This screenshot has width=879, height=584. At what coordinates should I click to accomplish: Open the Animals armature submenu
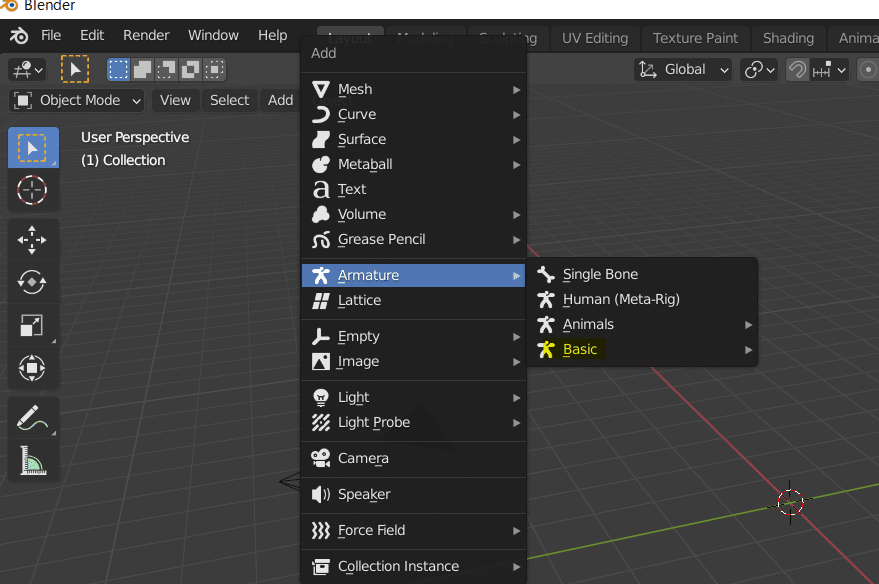[642, 325]
